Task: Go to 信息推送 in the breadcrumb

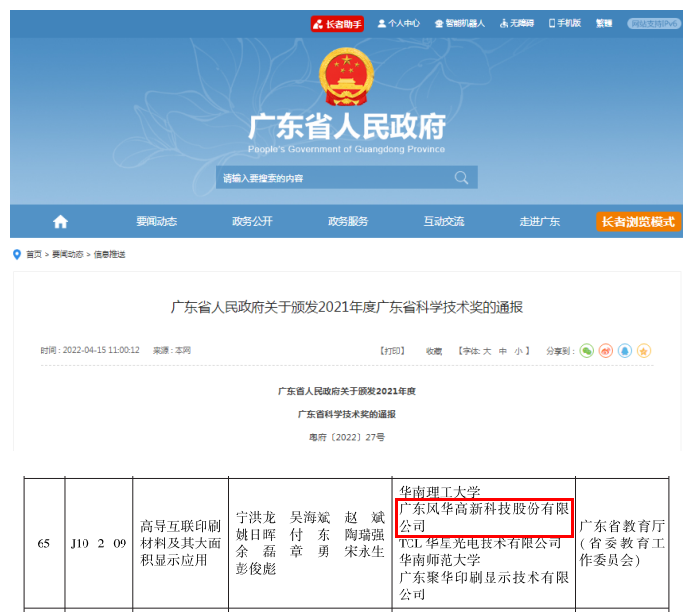Action: (x=110, y=255)
